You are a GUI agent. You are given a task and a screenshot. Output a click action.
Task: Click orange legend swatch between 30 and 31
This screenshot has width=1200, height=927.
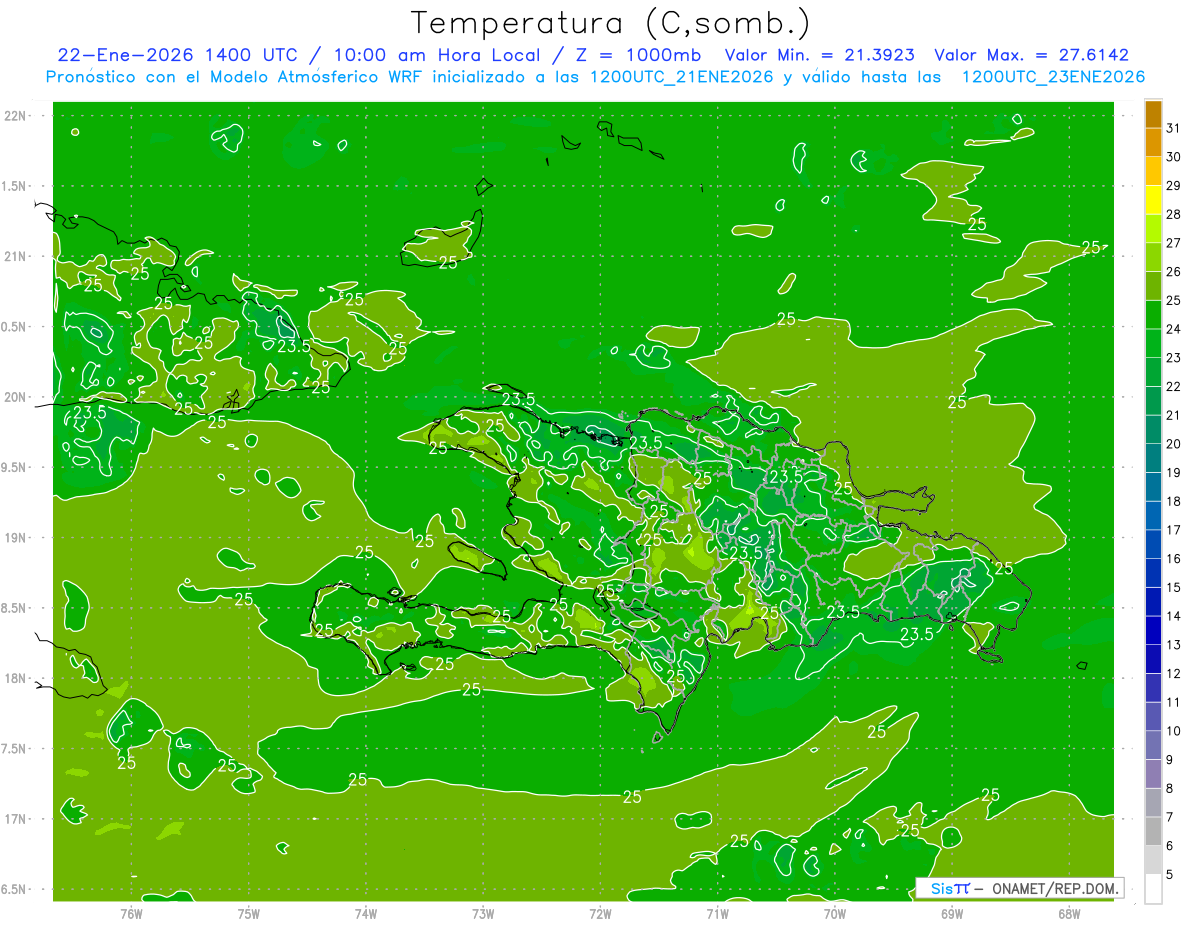[x=1153, y=143]
